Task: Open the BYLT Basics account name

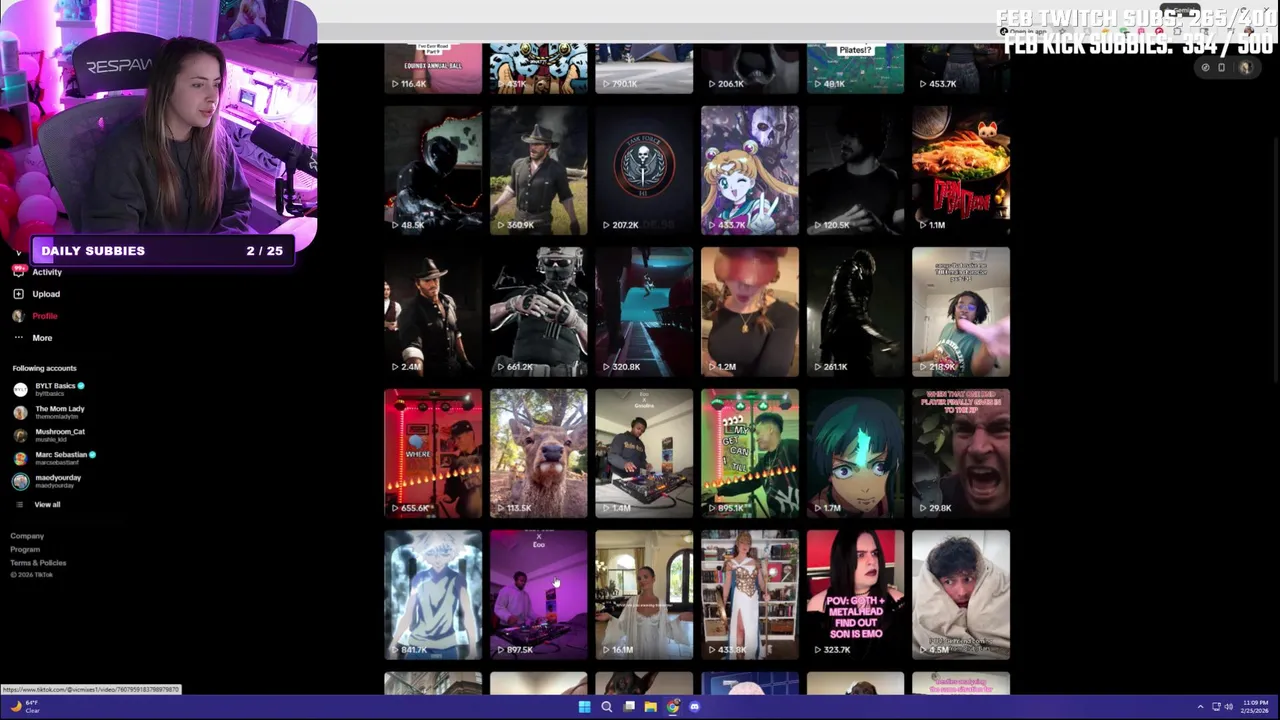Action: tap(55, 386)
